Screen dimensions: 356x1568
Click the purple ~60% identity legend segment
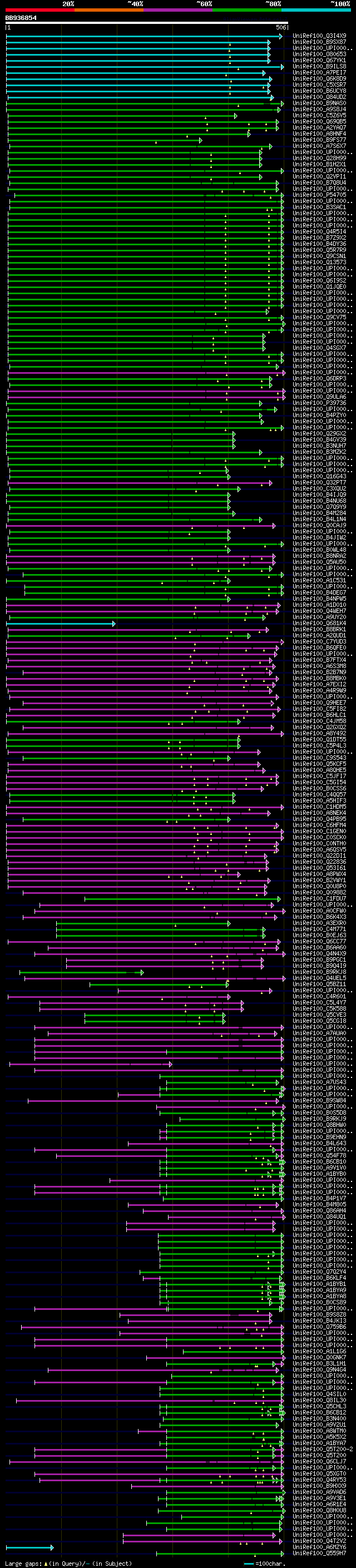179,11
